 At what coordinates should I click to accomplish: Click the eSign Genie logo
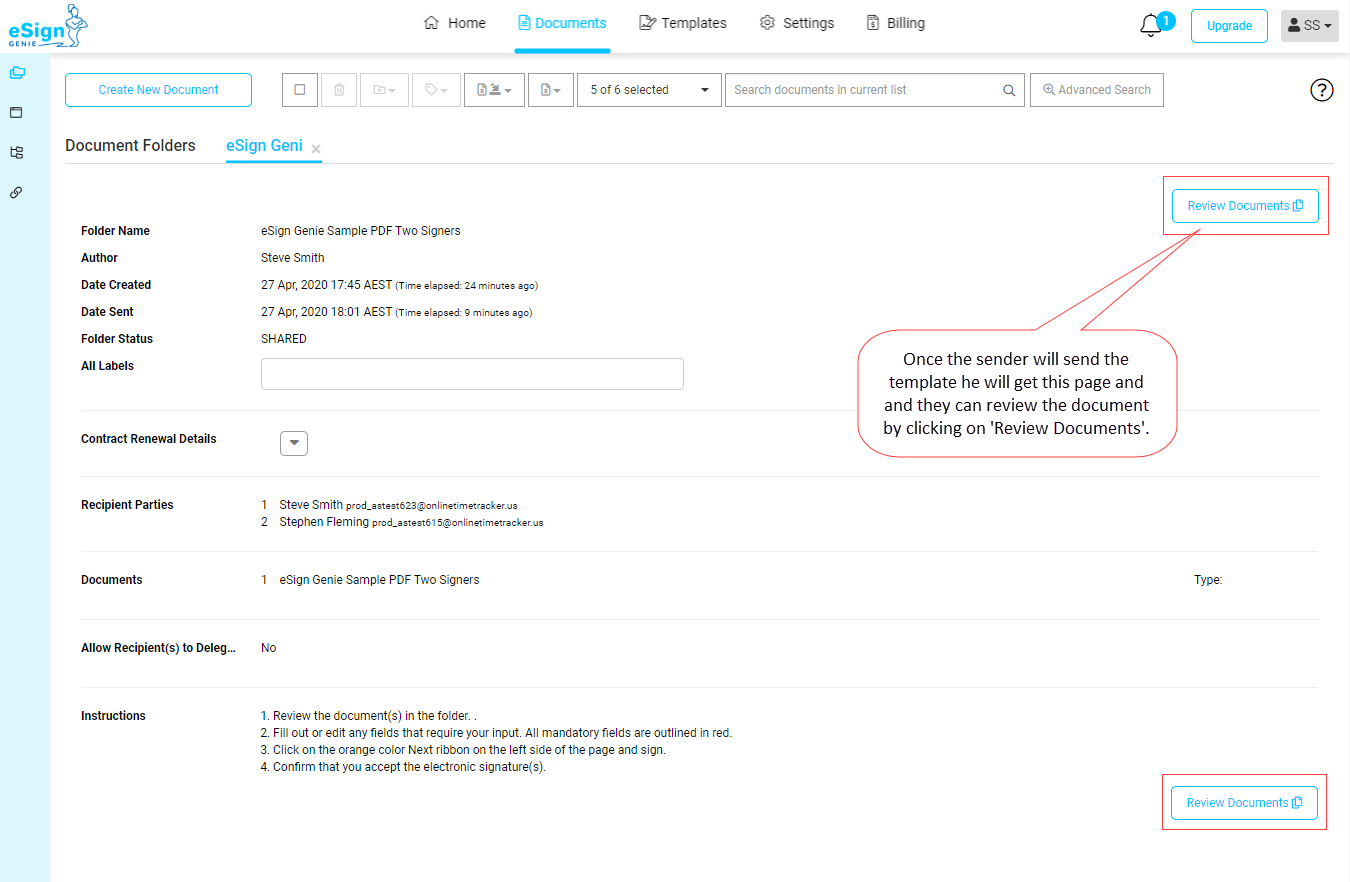point(47,26)
